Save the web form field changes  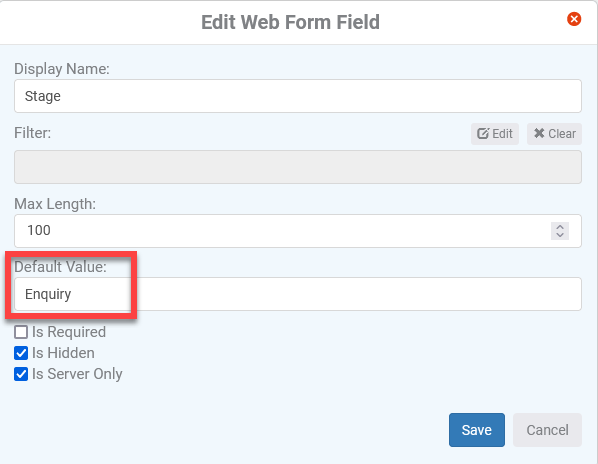(x=477, y=430)
